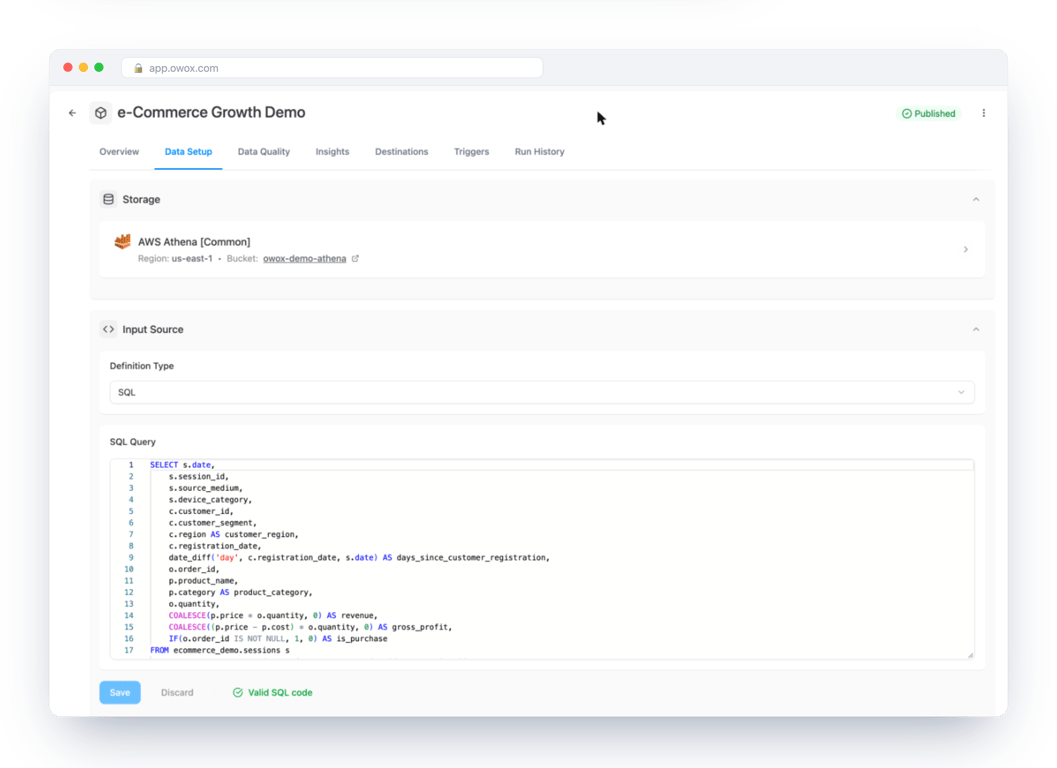1057x768 pixels.
Task: Open AWS Athena storage details chevron
Action: (965, 249)
